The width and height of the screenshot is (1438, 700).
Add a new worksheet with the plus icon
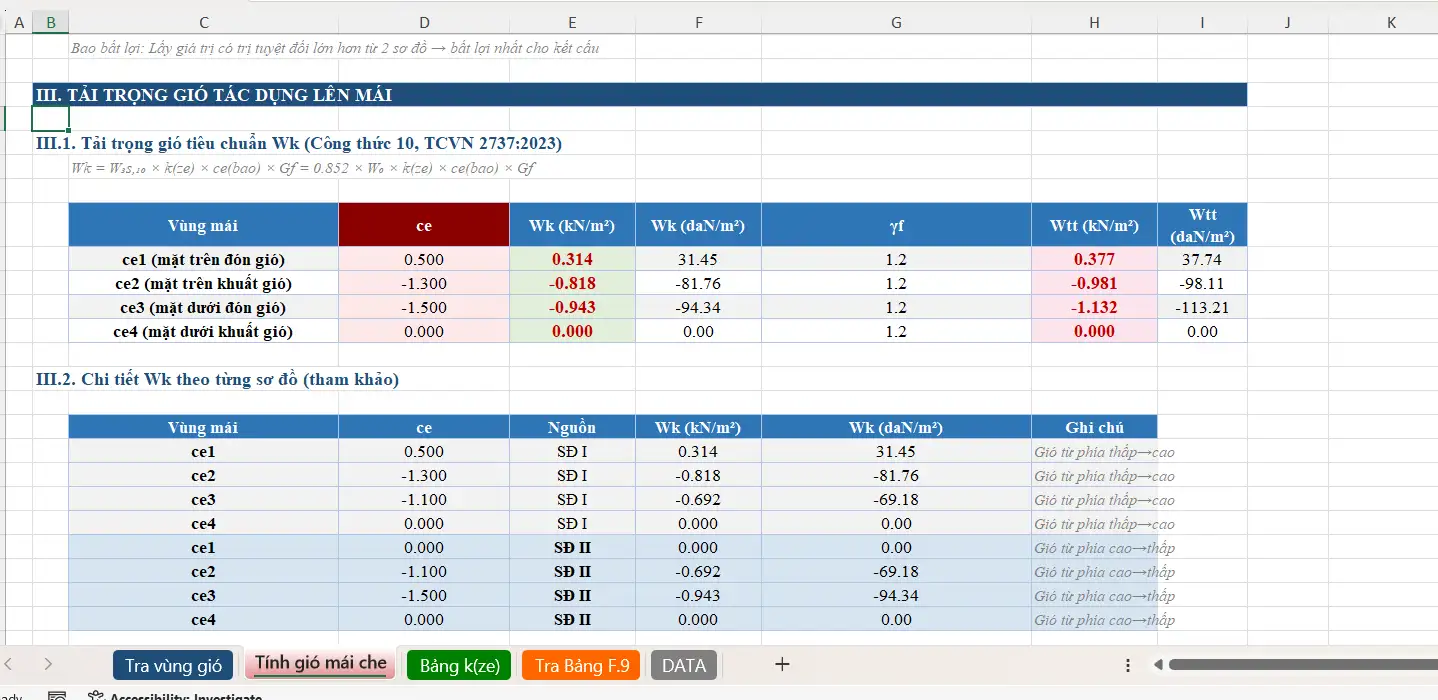pyautogui.click(x=781, y=664)
